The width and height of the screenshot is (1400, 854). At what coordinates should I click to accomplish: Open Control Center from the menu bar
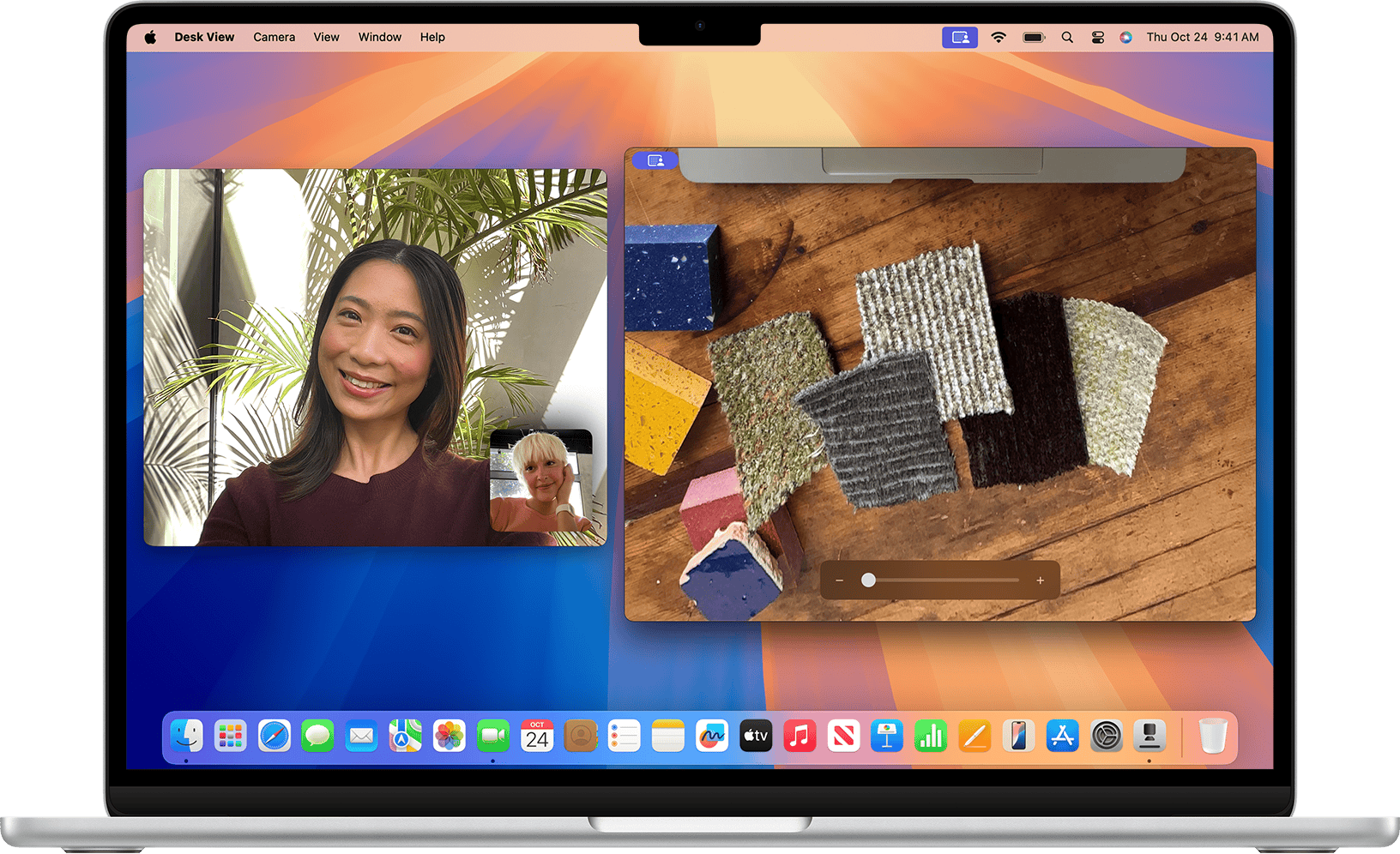click(1098, 37)
